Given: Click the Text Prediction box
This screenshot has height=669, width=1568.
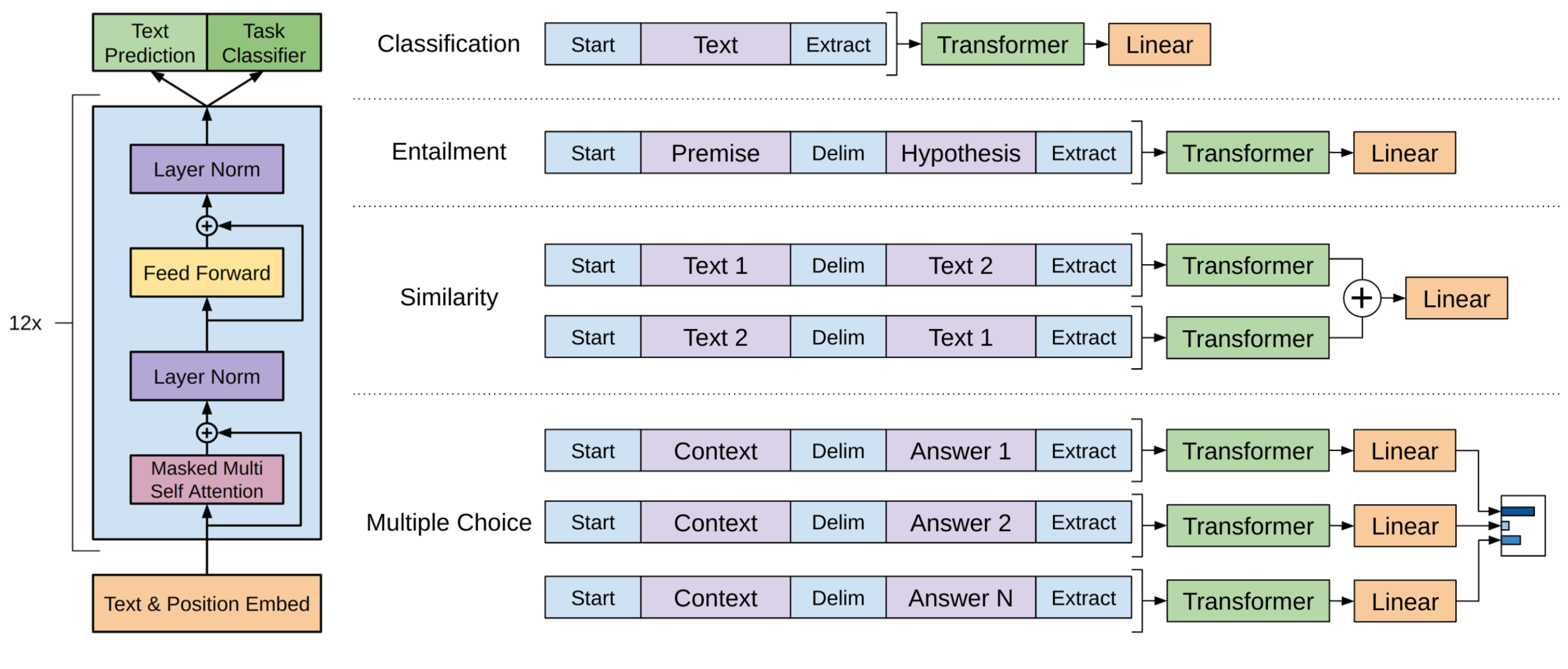Looking at the screenshot, I should [149, 43].
